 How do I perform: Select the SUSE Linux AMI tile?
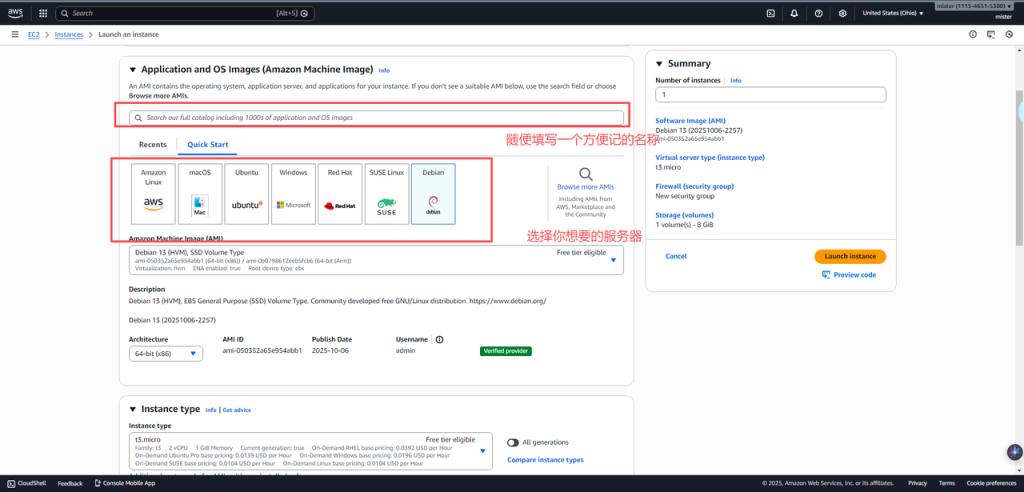[387, 194]
